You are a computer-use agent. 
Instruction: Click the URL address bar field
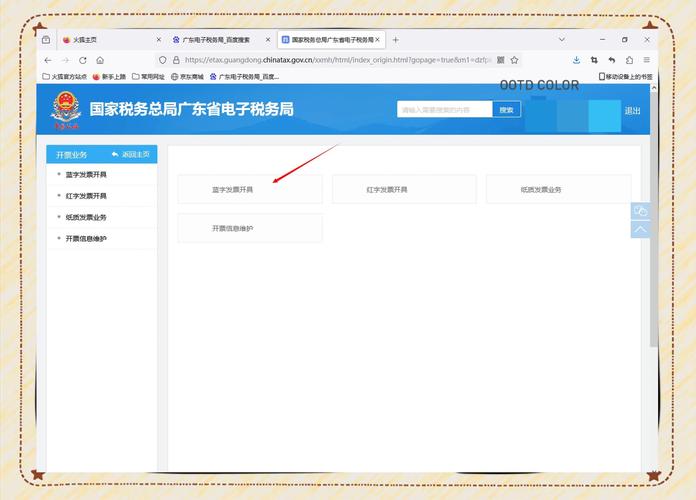(337, 60)
